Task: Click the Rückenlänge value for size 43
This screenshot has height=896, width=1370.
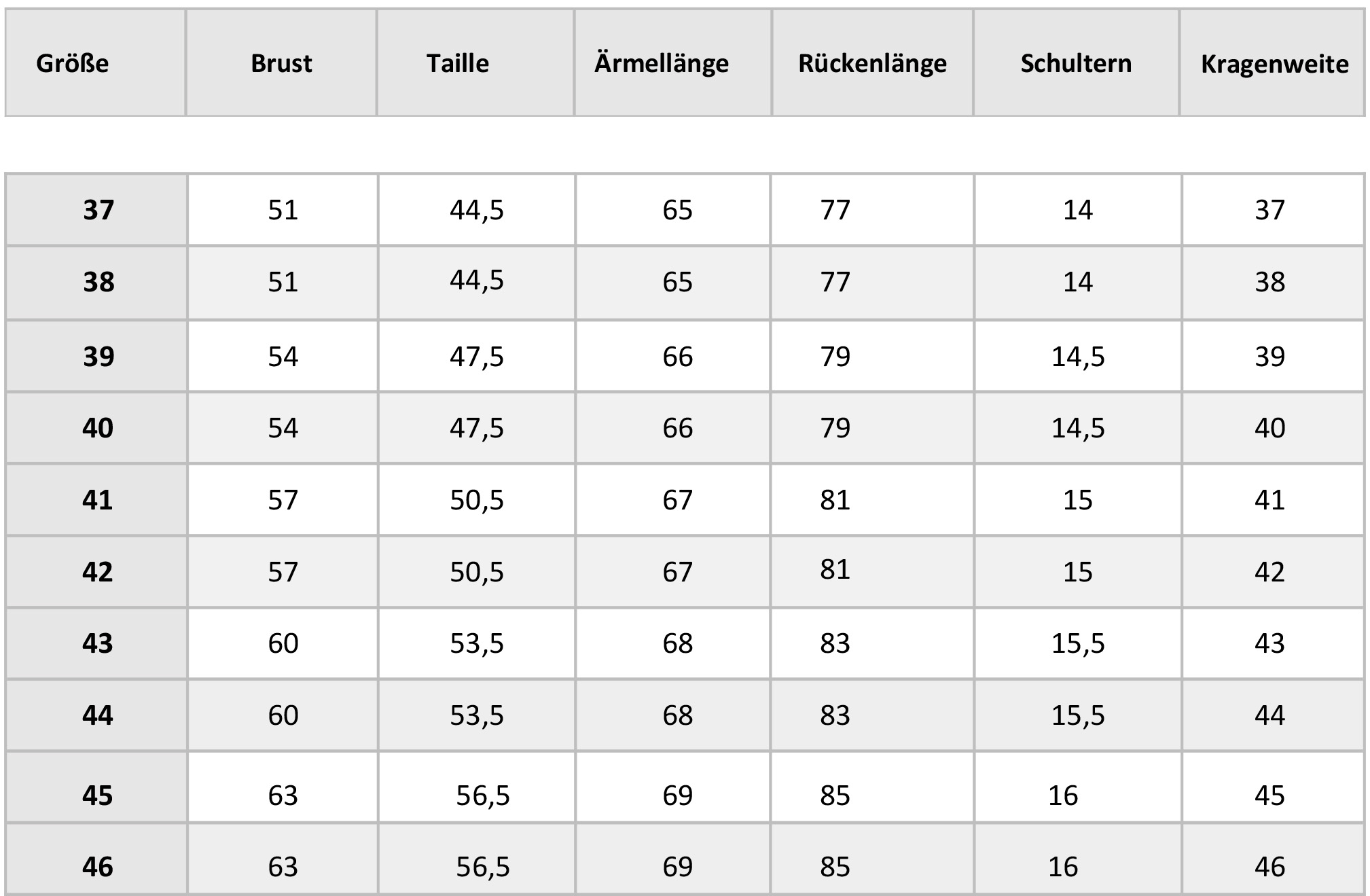Action: [835, 643]
